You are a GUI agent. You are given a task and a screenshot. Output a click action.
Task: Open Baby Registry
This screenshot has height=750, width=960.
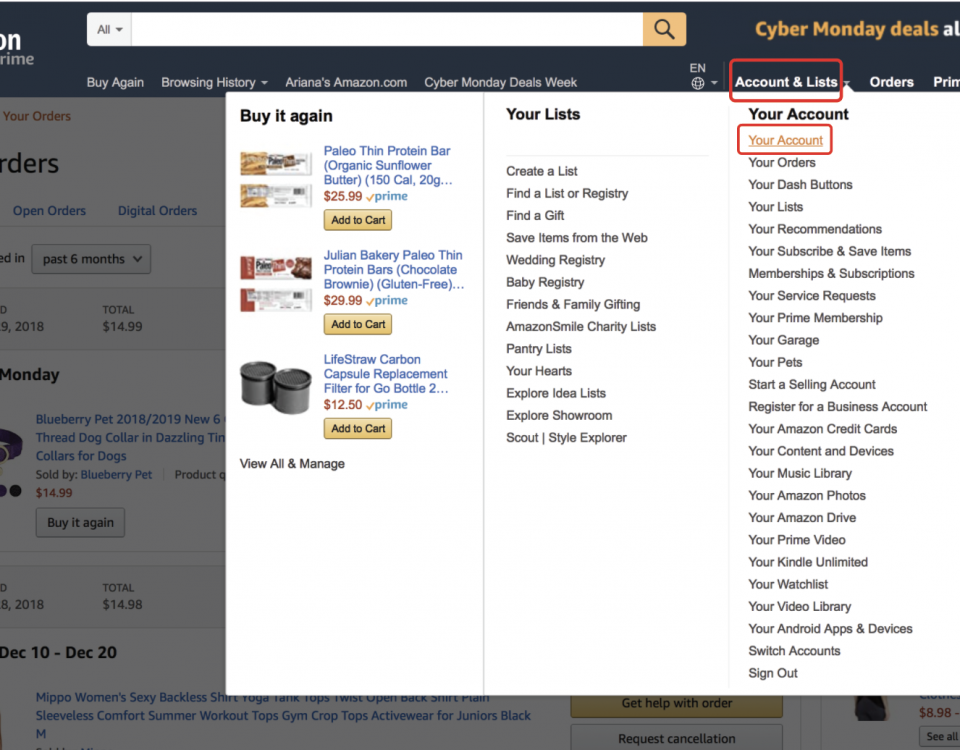click(545, 282)
